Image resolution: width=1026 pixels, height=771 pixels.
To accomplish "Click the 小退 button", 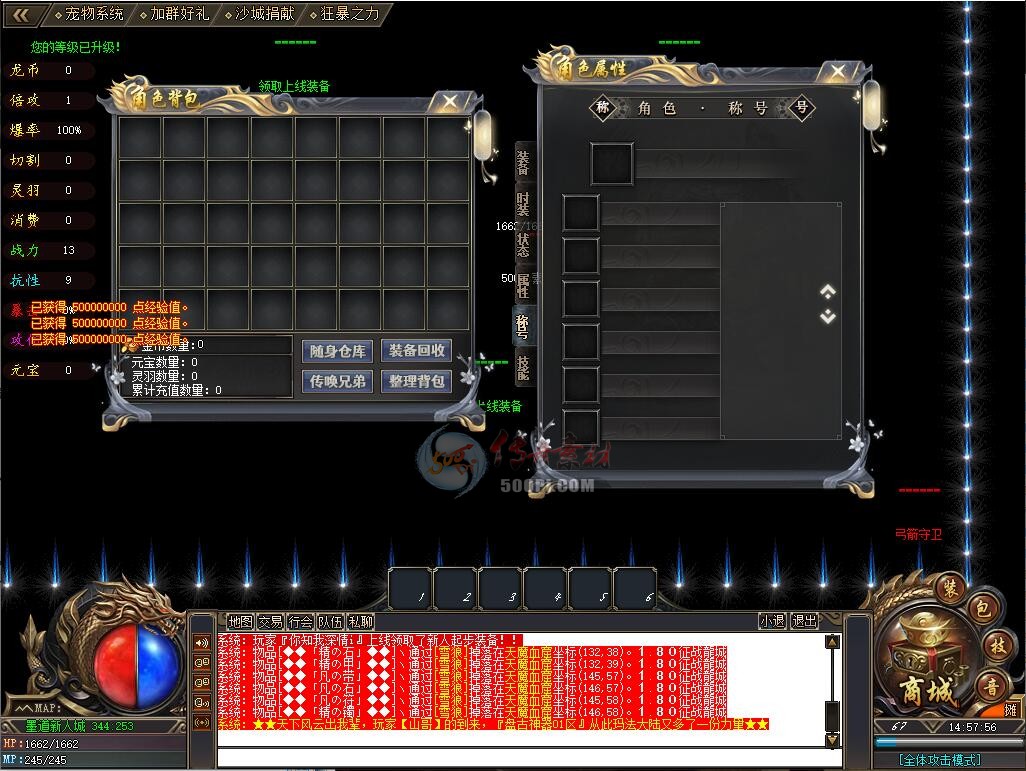I will click(x=772, y=620).
